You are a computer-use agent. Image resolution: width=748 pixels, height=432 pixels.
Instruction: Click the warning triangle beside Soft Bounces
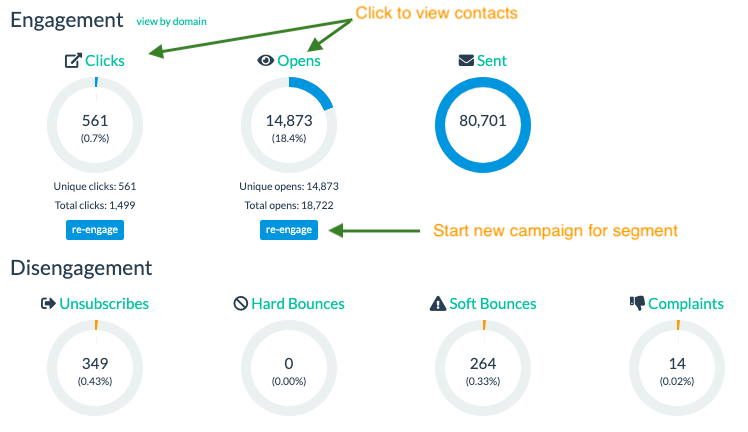437,303
